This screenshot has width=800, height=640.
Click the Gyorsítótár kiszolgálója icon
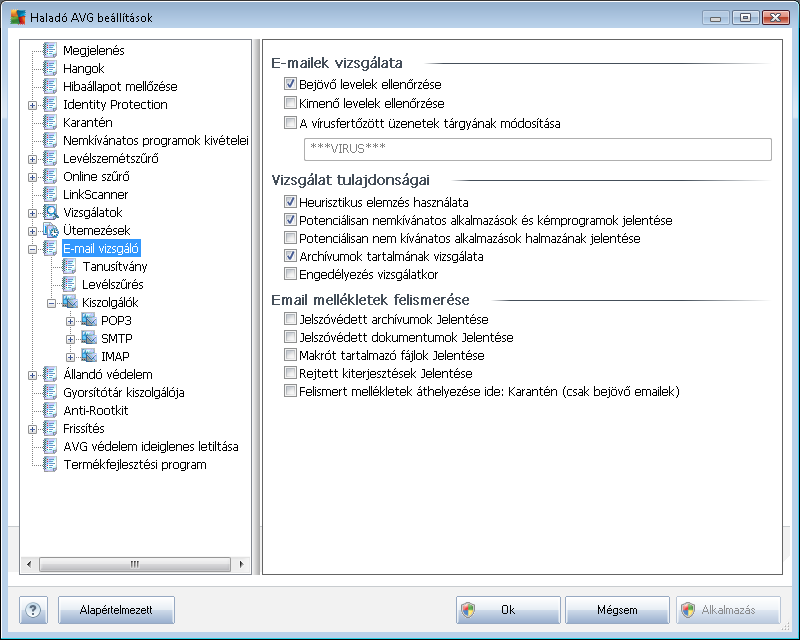(x=50, y=392)
